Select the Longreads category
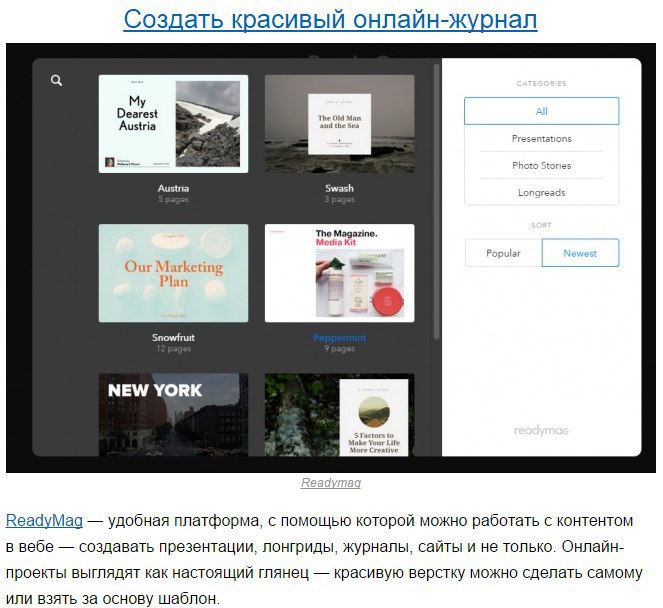663x608 pixels. (542, 192)
